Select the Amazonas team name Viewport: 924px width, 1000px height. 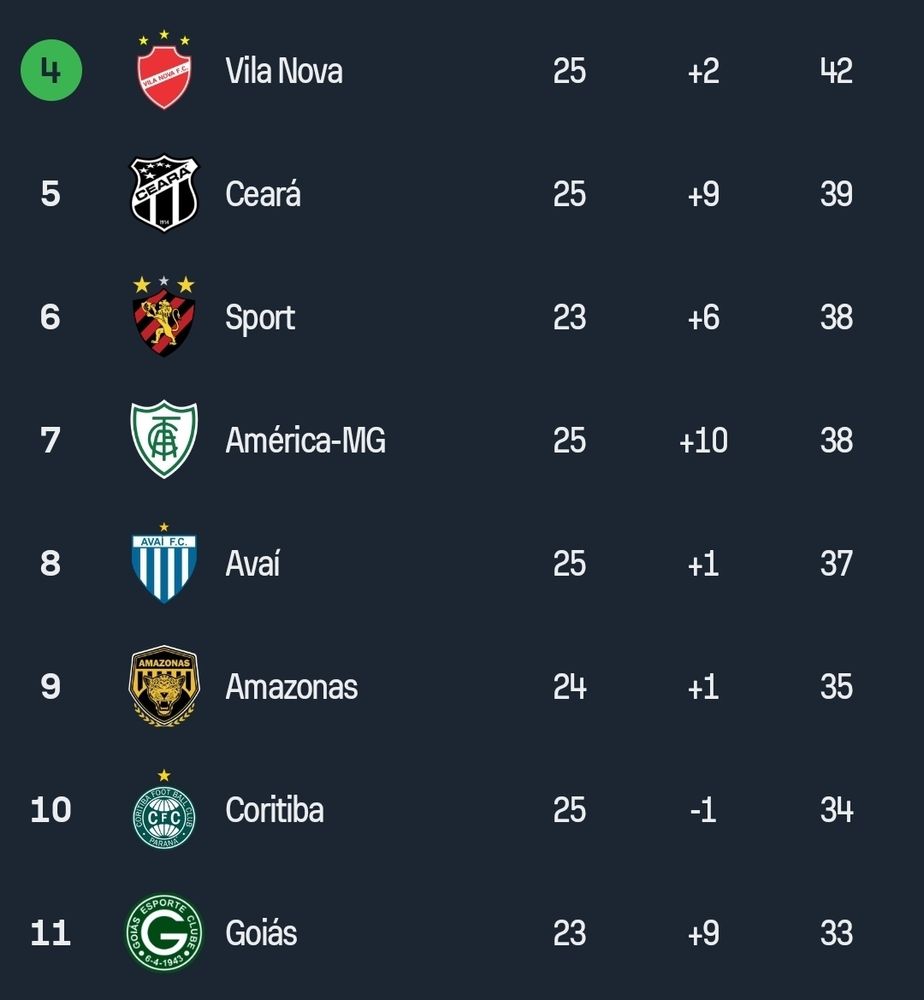291,687
